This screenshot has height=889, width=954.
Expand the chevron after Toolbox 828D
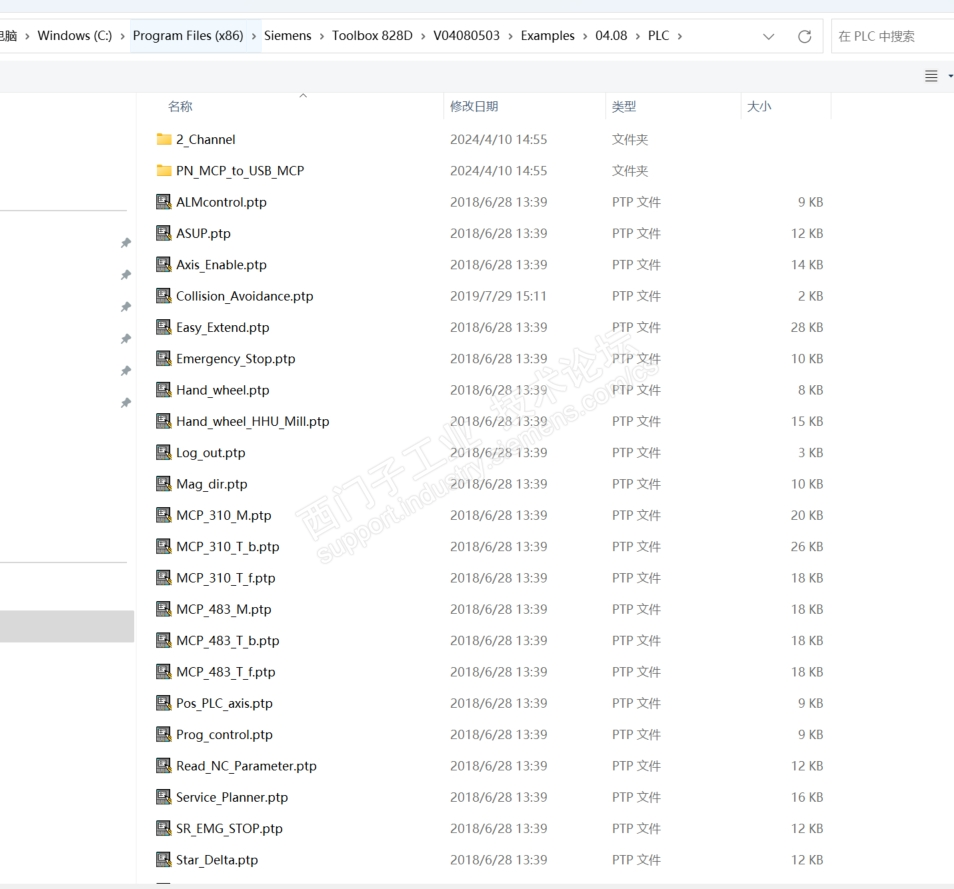pyautogui.click(x=423, y=36)
